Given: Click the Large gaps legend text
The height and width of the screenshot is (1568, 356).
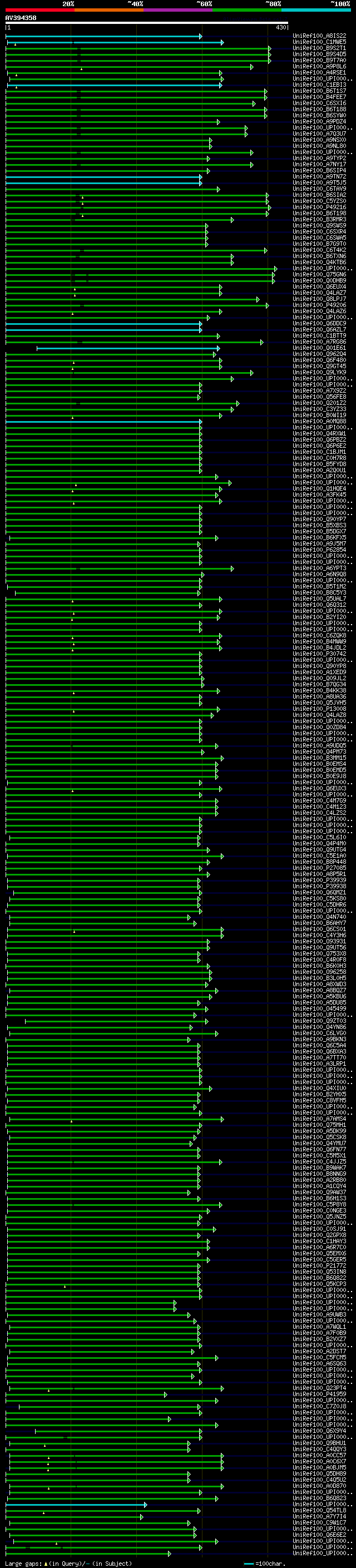Looking at the screenshot, I should [68, 1564].
